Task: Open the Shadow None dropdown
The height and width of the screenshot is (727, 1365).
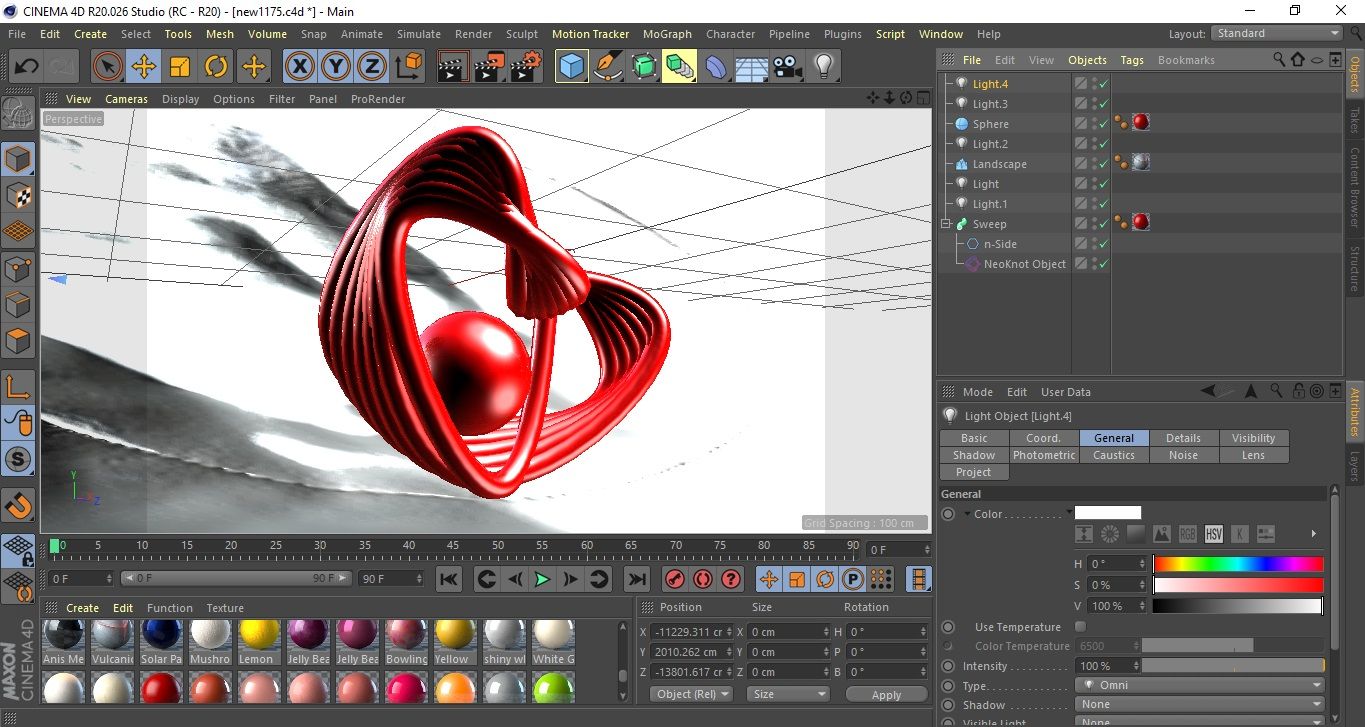Action: 1200,705
